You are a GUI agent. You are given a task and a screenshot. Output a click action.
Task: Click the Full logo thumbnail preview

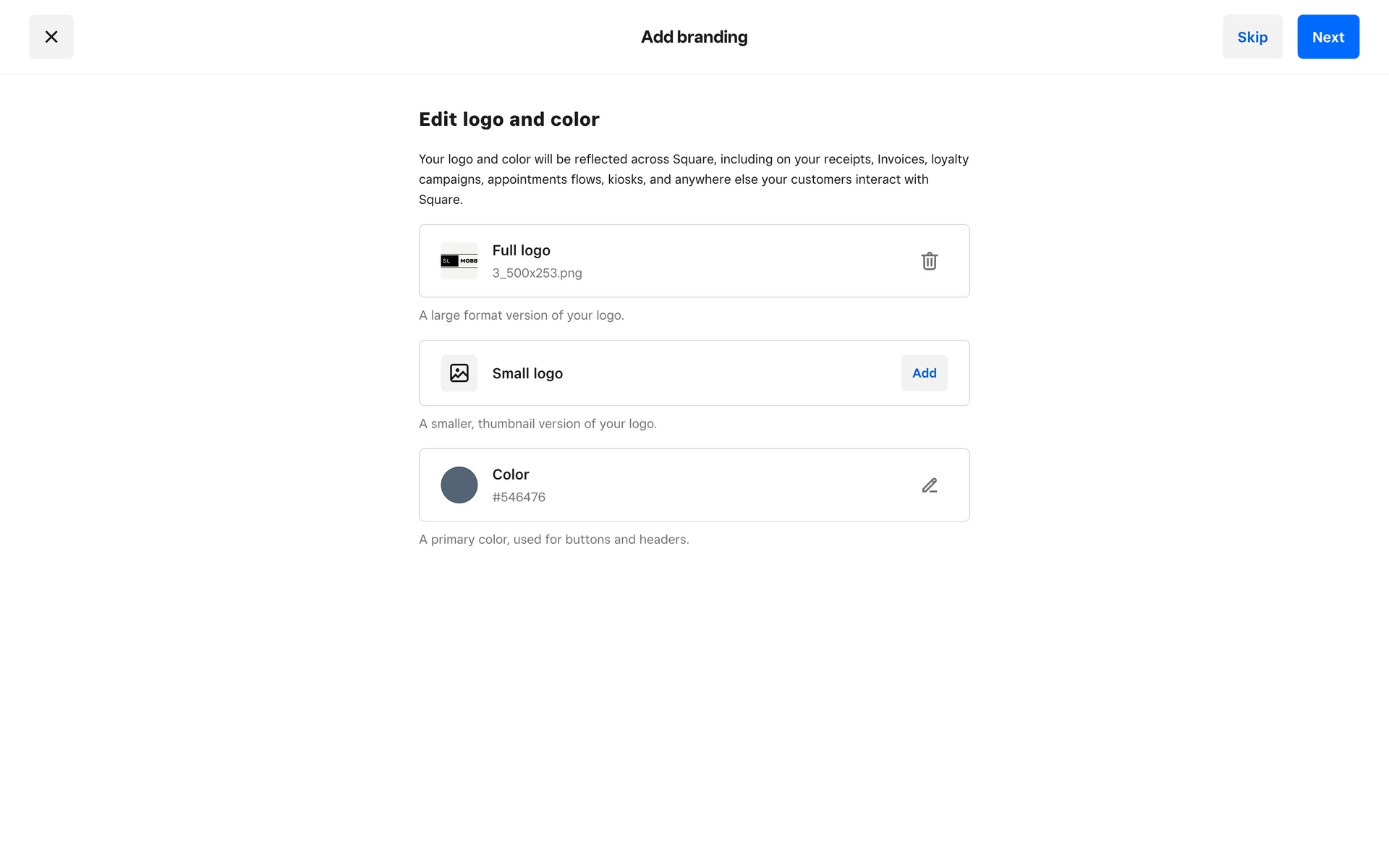tap(459, 261)
